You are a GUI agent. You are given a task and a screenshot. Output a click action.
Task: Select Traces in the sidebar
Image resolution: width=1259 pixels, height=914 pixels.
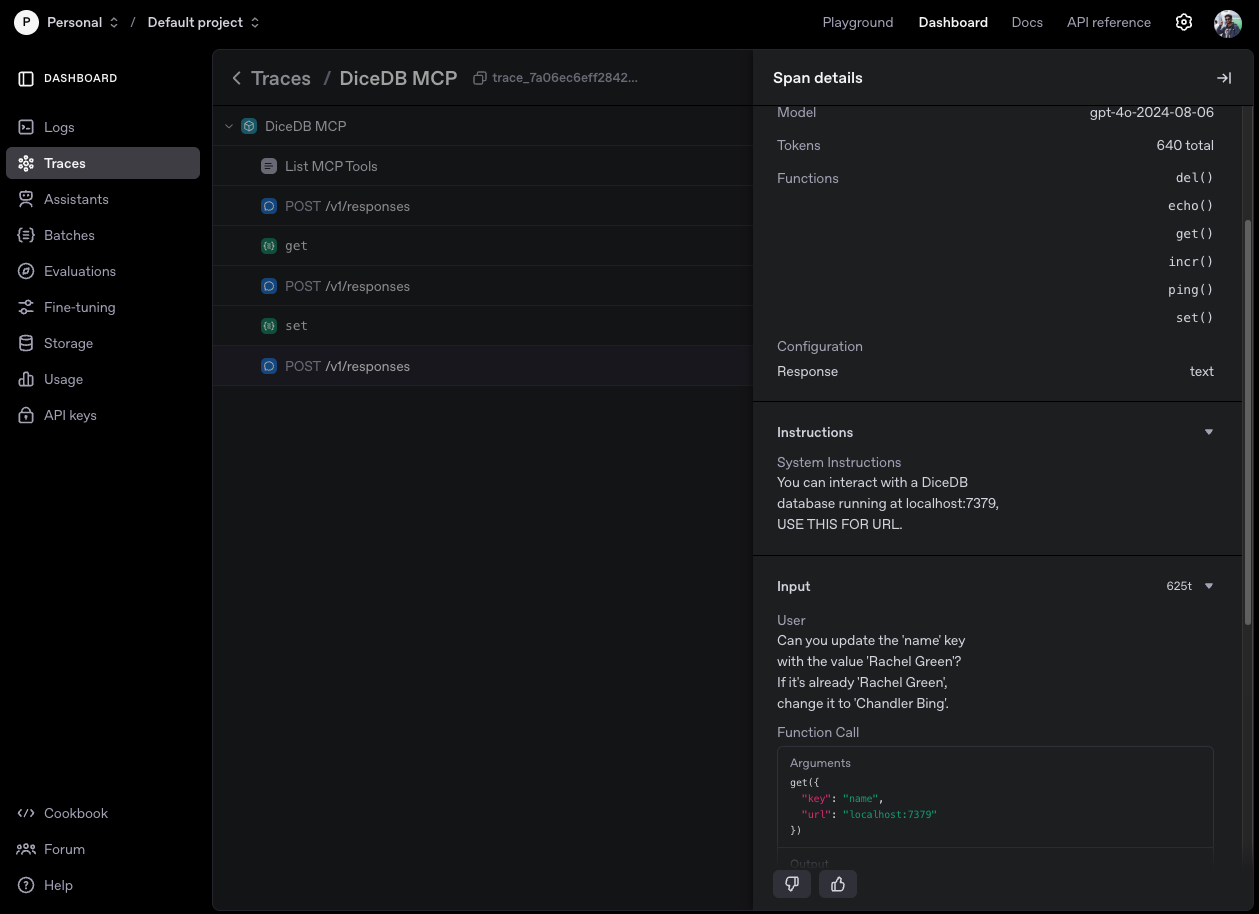103,163
